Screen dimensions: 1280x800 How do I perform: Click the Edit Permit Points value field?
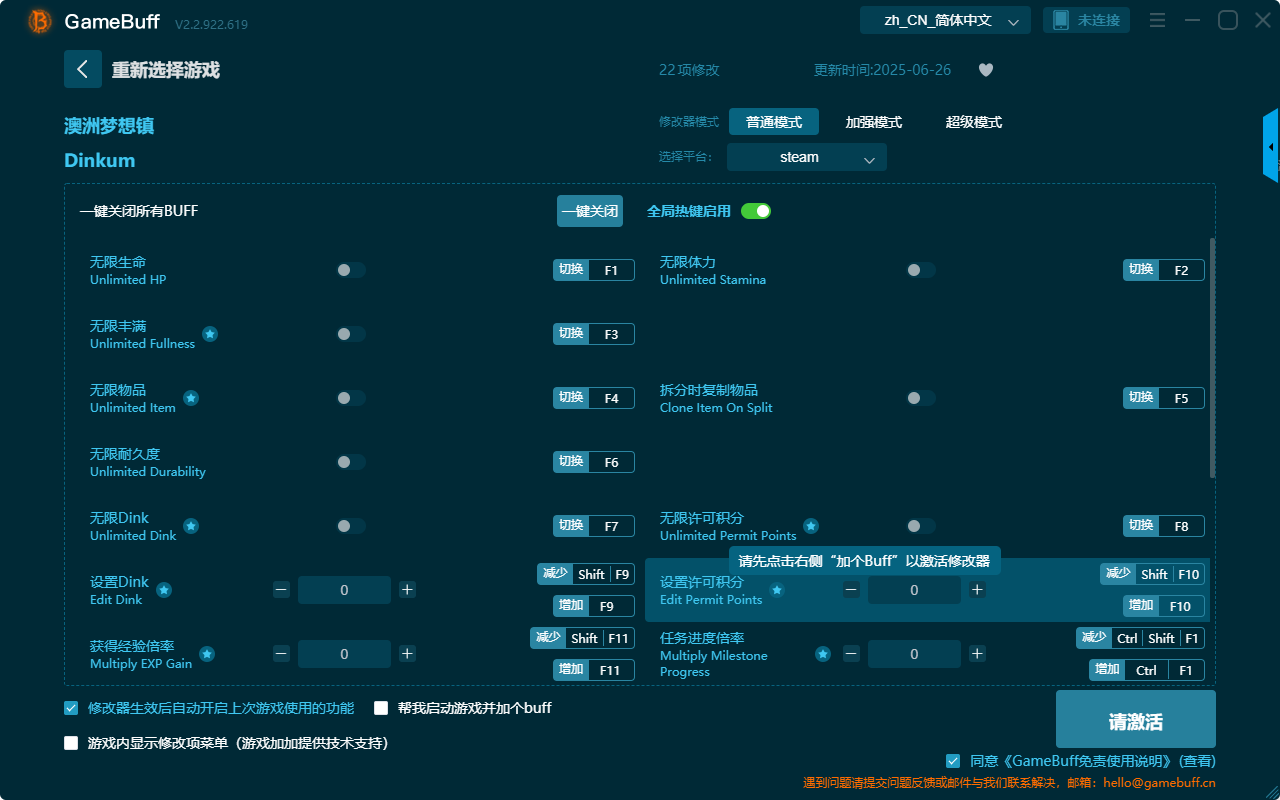point(914,590)
